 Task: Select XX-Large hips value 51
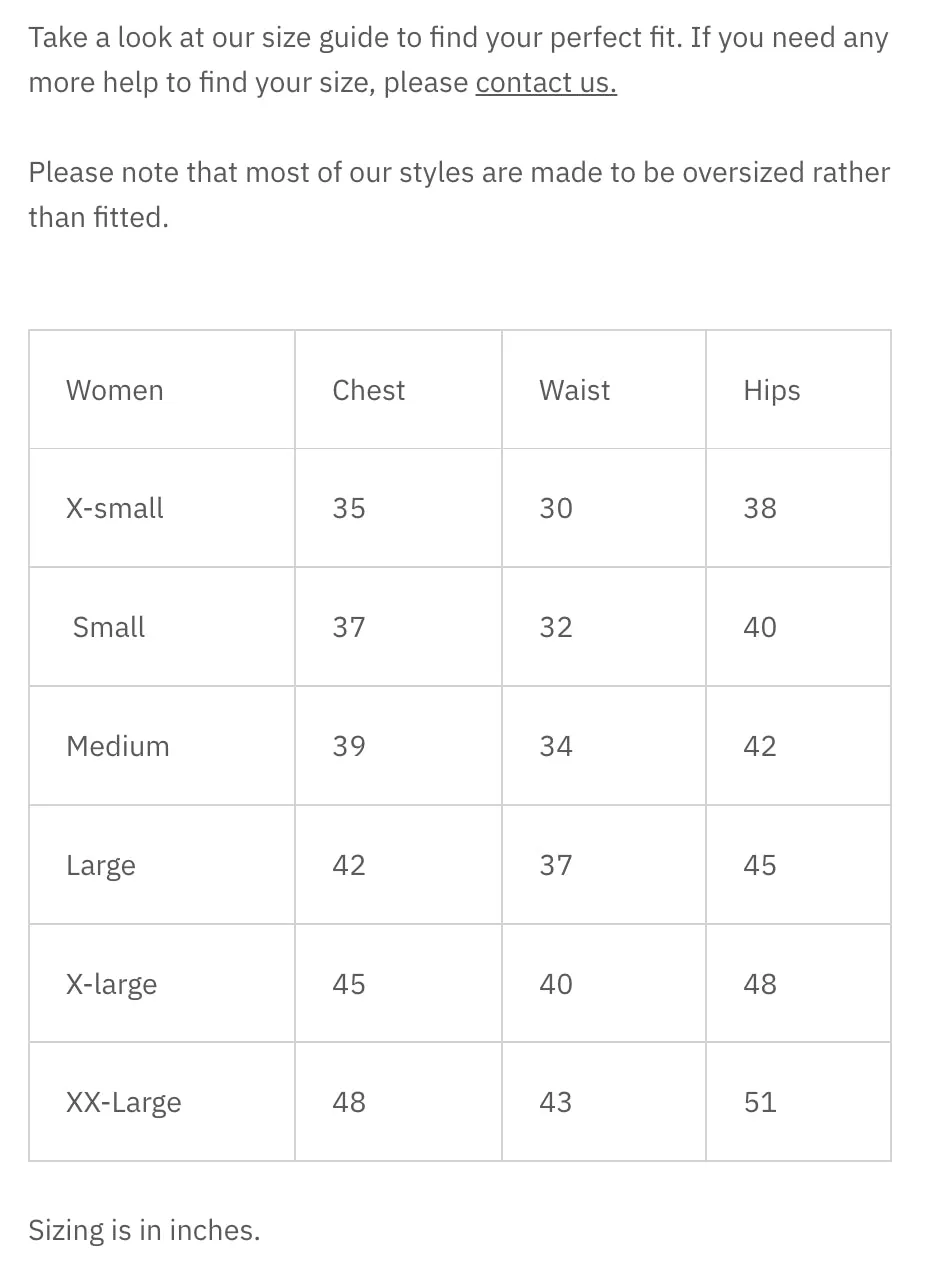tap(760, 1102)
